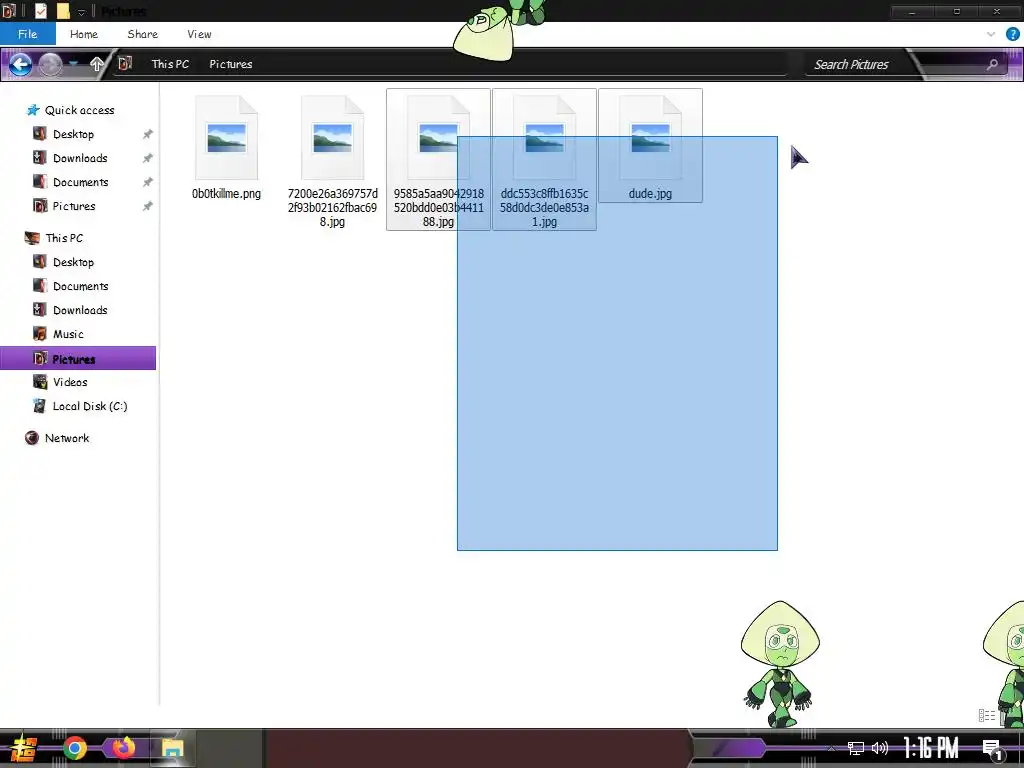
Task: Open Music under This PC
Action: [68, 334]
